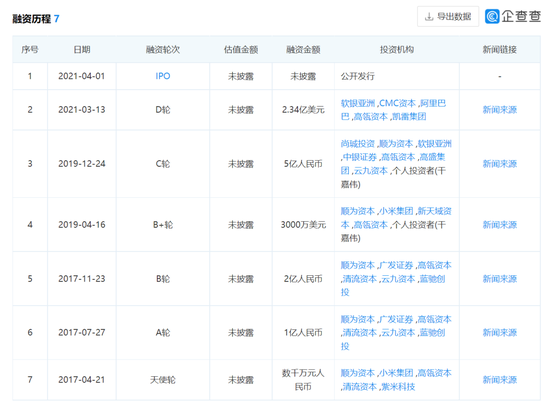Image resolution: width=550 pixels, height=413 pixels.
Task: Select the B+轮 round cell
Action: pos(163,225)
